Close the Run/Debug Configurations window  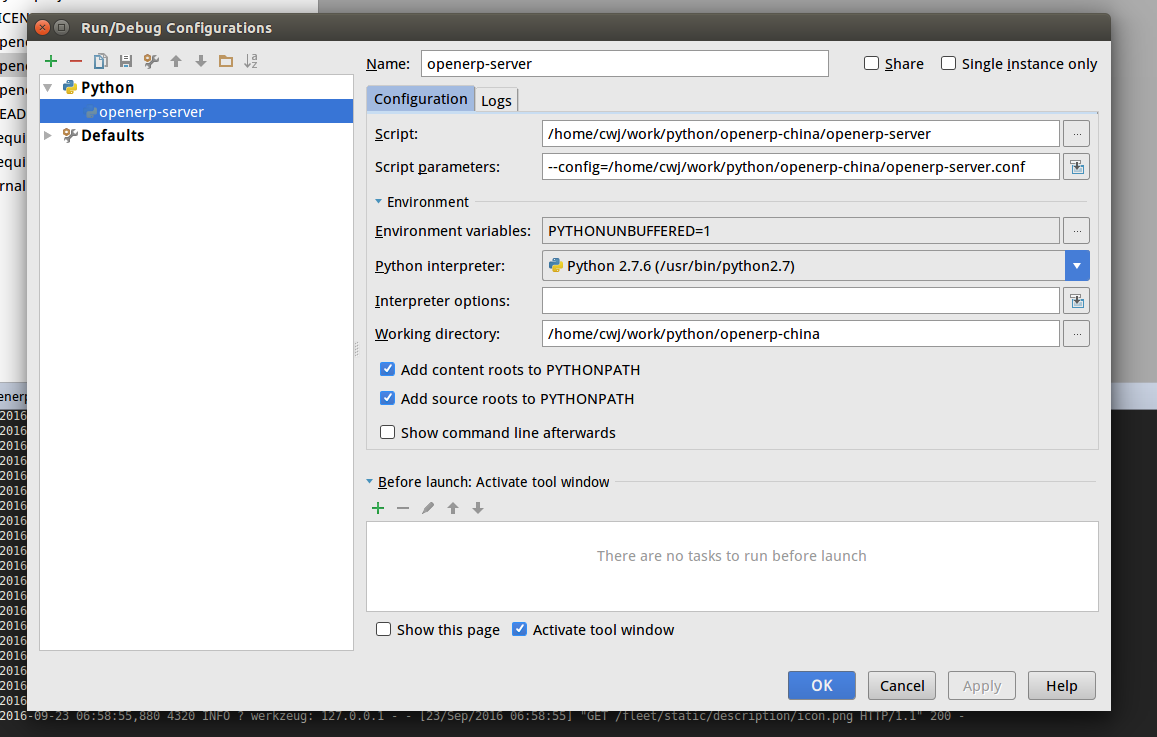[x=43, y=27]
